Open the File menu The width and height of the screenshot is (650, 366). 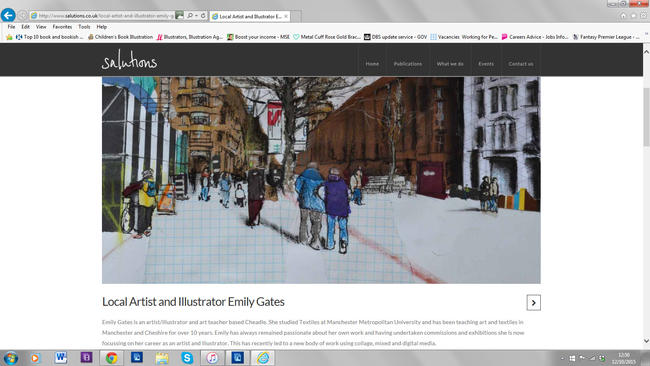coord(11,27)
